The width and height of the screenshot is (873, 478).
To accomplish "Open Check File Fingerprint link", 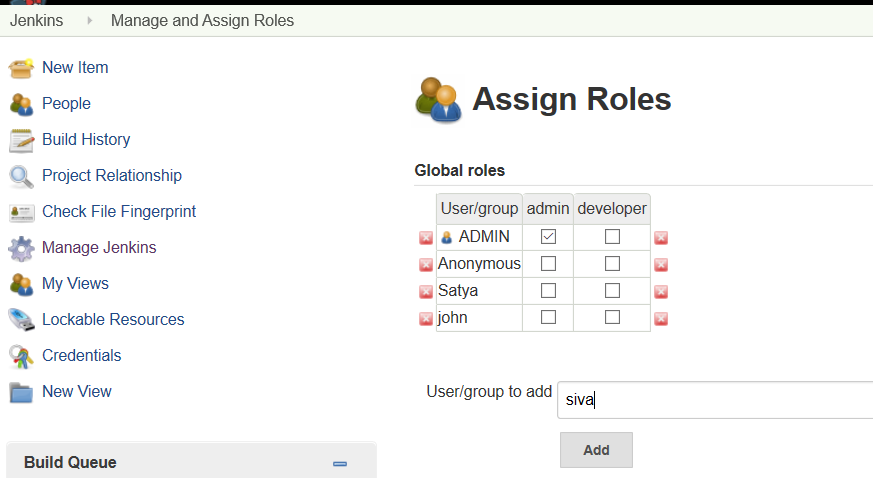I will (x=119, y=212).
